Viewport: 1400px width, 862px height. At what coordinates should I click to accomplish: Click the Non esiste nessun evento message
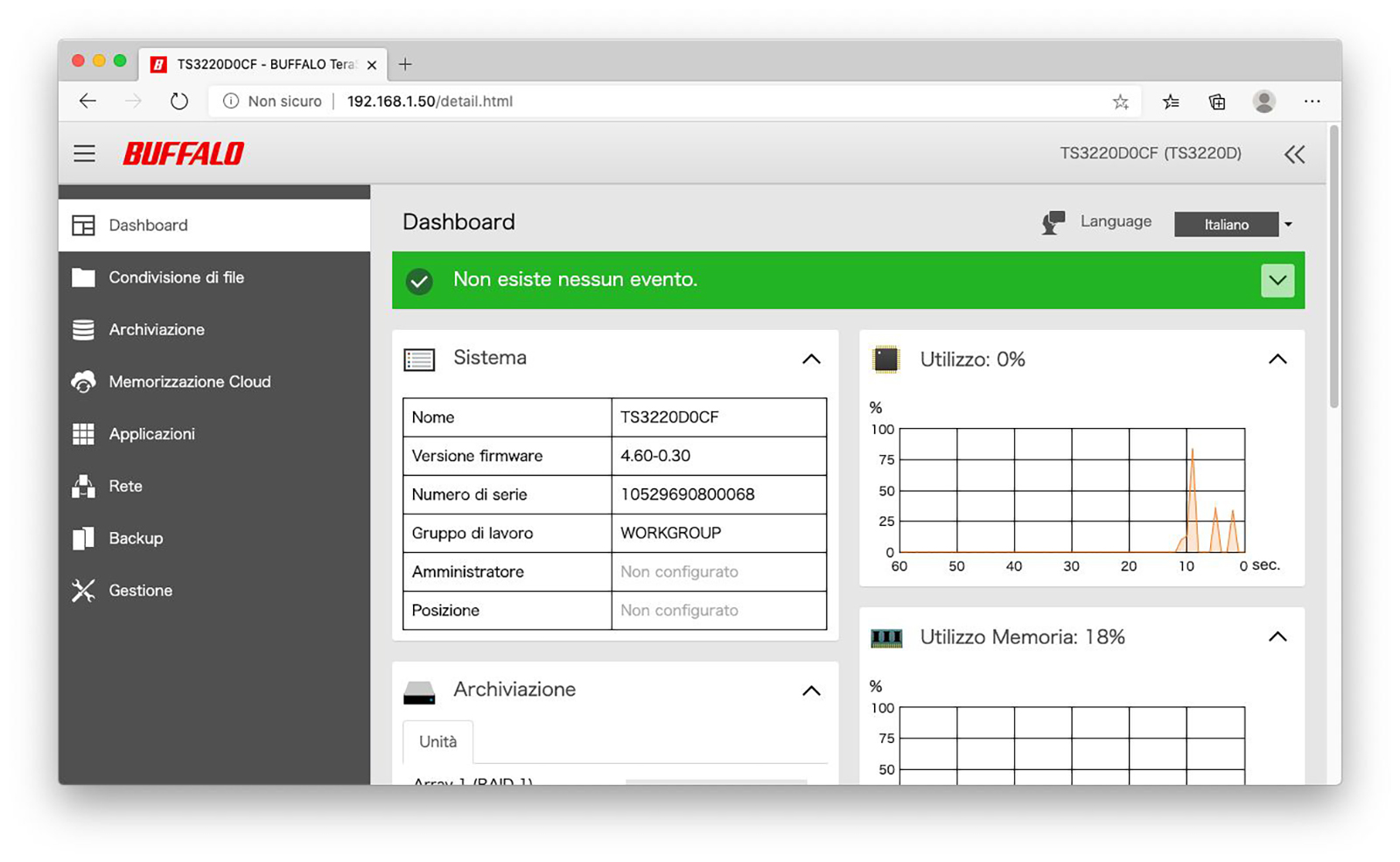pos(575,280)
